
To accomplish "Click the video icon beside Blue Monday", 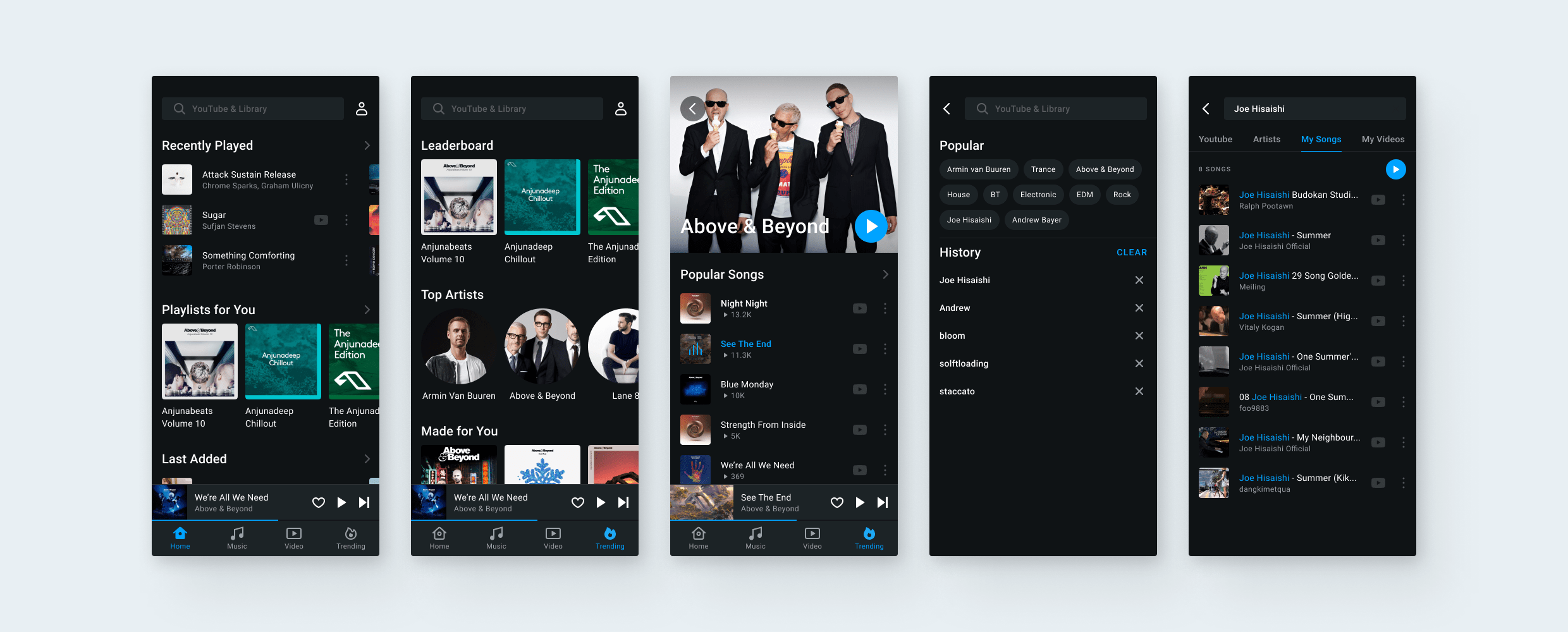I will (x=860, y=389).
